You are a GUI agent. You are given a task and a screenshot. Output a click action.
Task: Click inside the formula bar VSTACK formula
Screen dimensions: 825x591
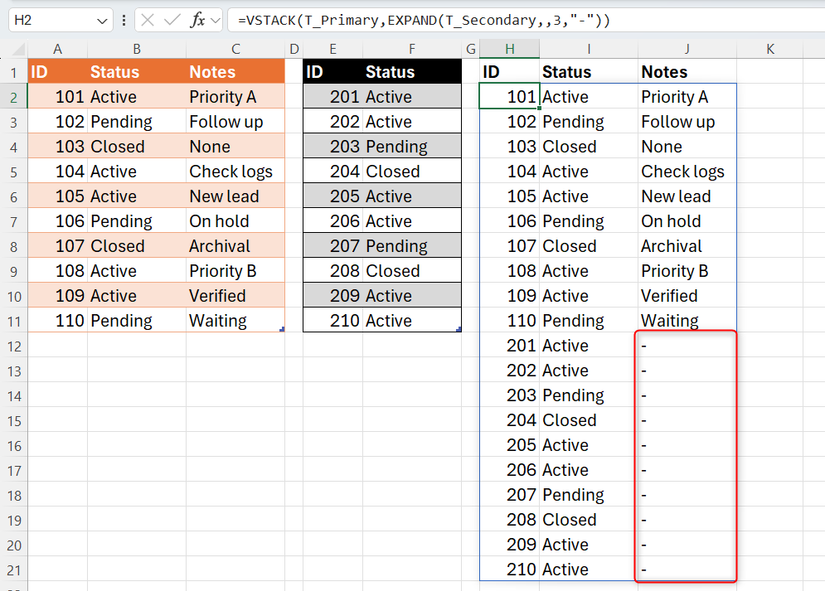coord(424,21)
